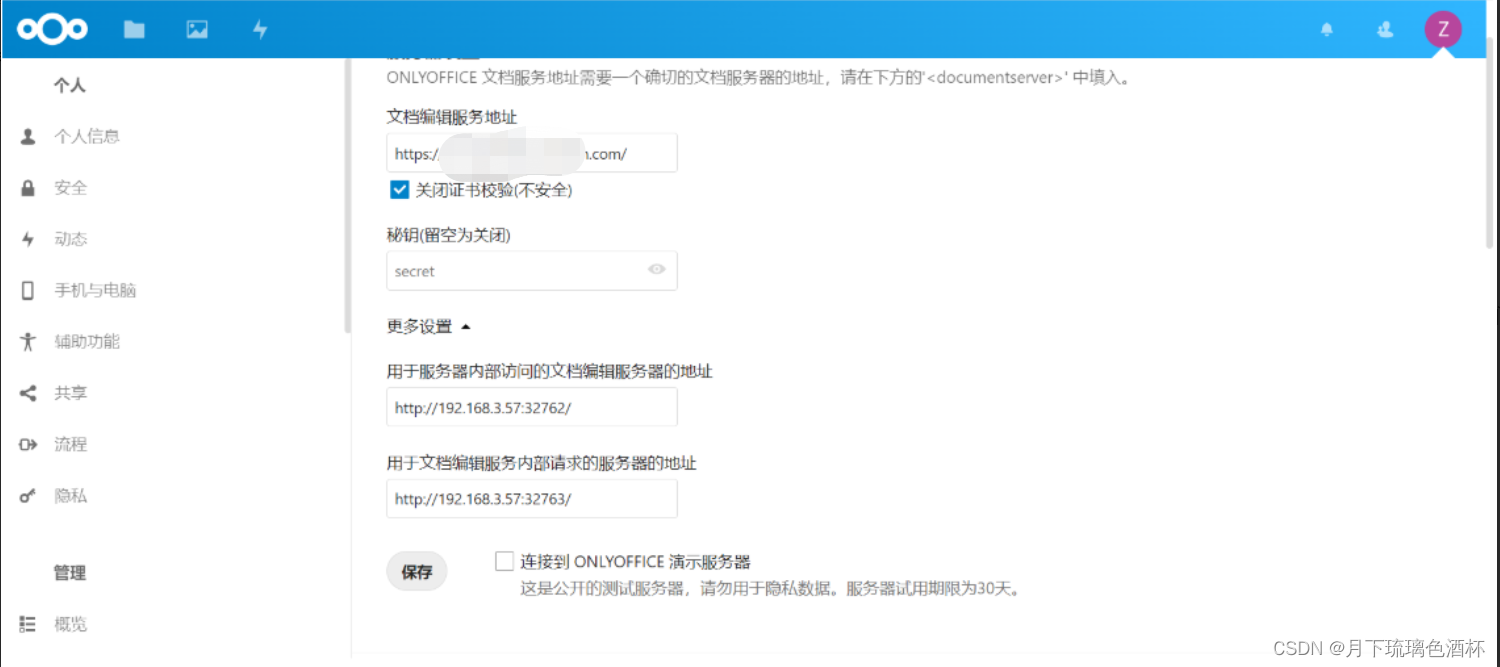Toggle secret key visibility eye icon
This screenshot has height=667, width=1500.
click(658, 270)
